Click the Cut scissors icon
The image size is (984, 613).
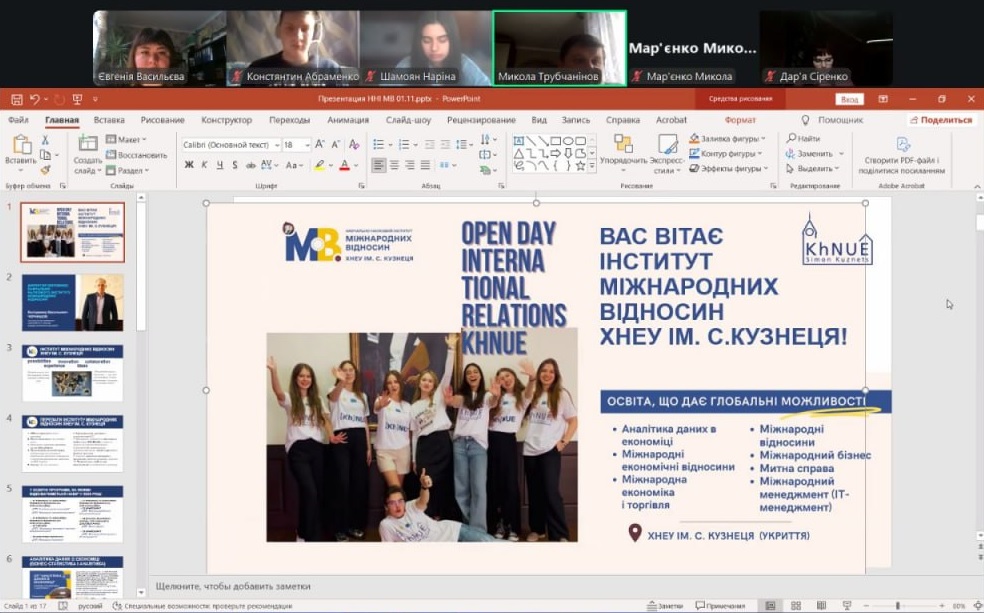click(45, 140)
